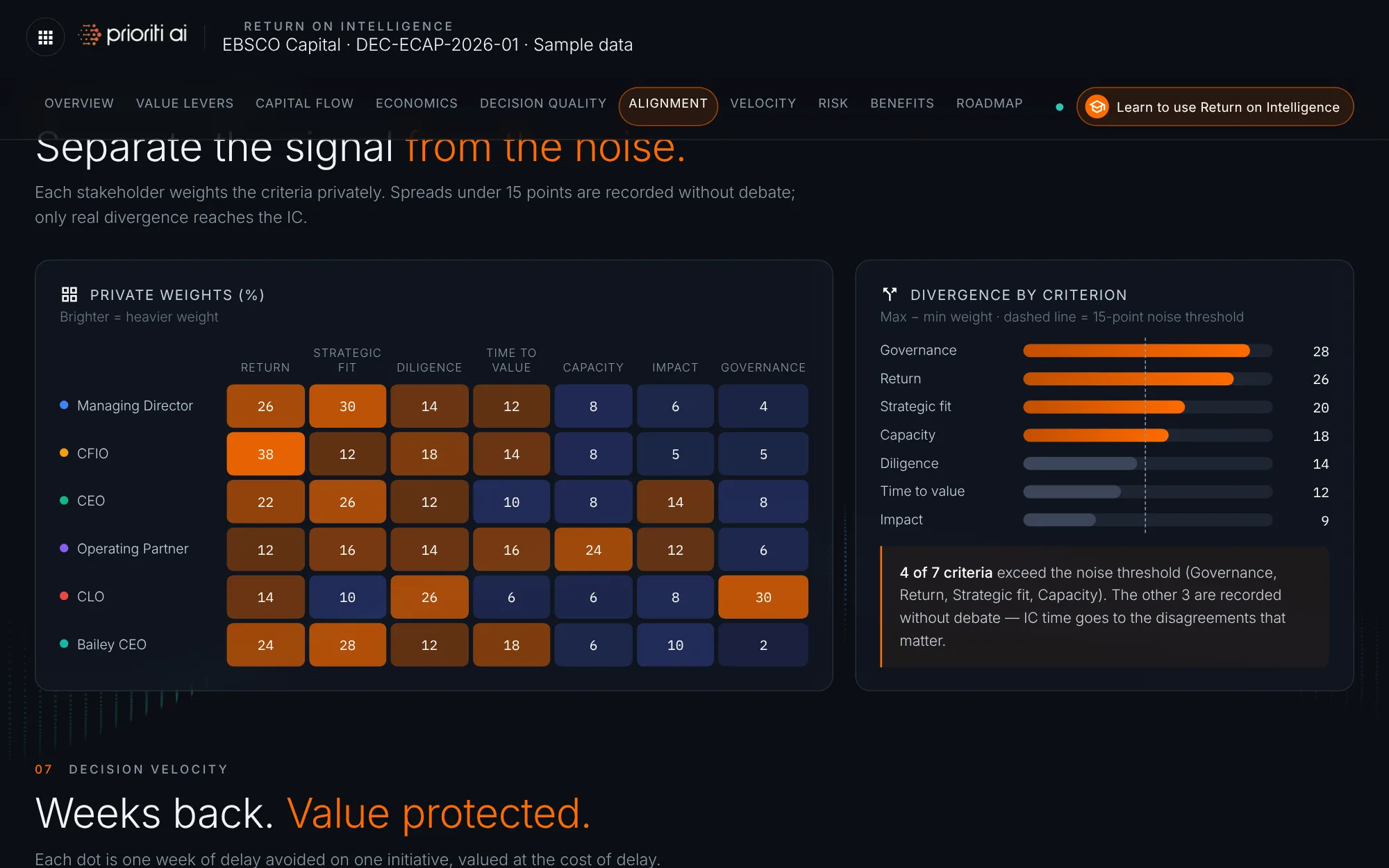
Task: Open the app launcher grid icon
Action: pyautogui.click(x=45, y=37)
